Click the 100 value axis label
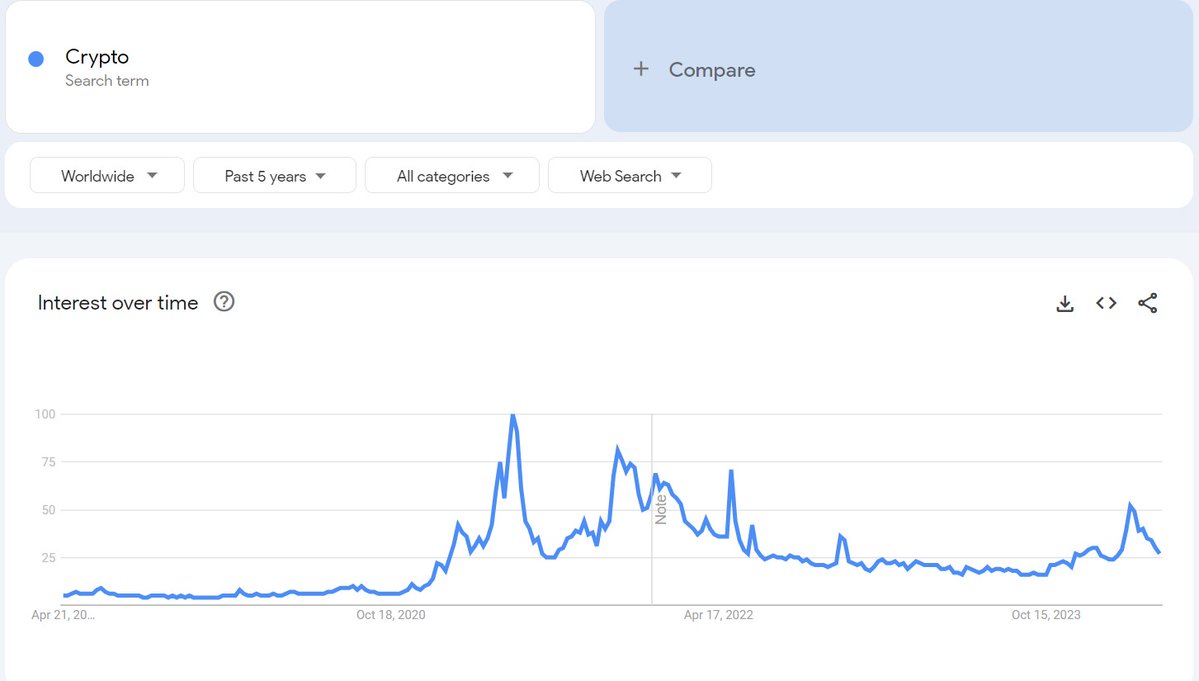Image resolution: width=1199 pixels, height=681 pixels. pyautogui.click(x=43, y=414)
